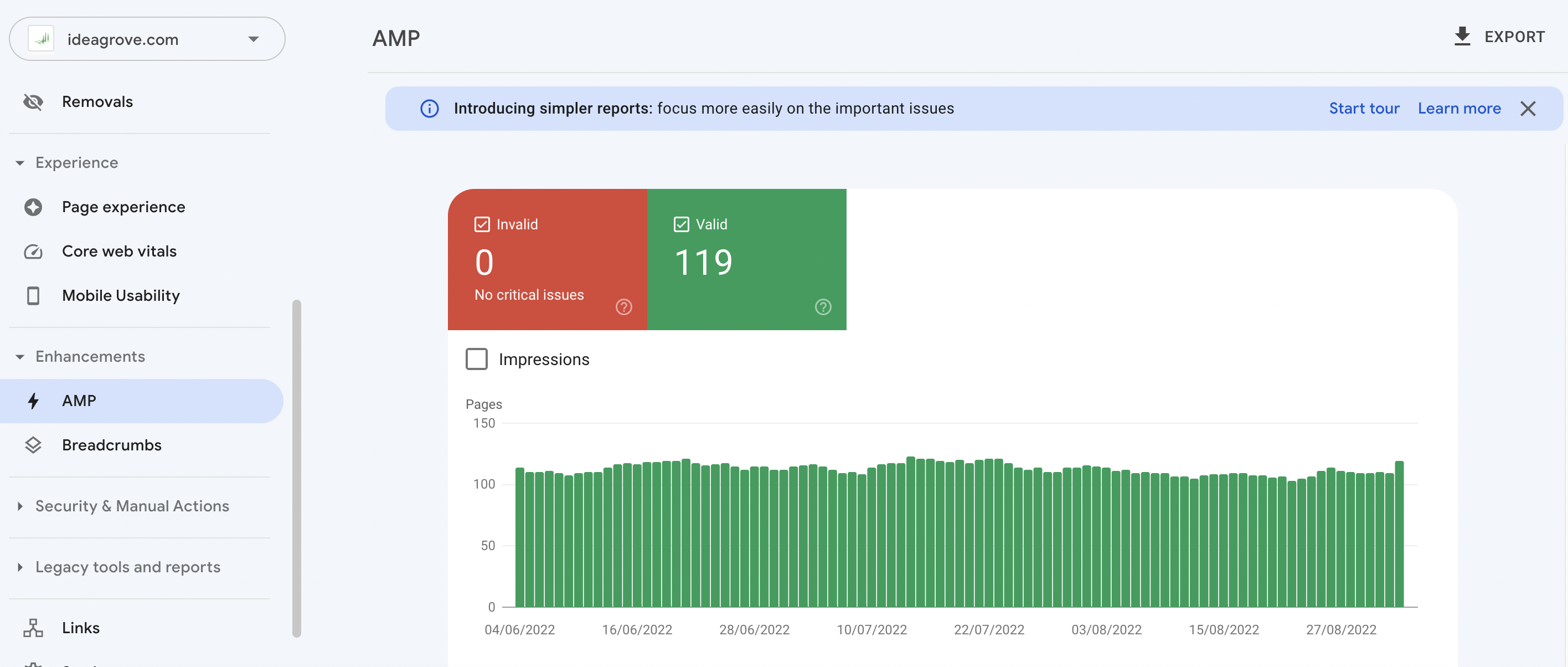Click the Page experience compass icon

[33, 207]
